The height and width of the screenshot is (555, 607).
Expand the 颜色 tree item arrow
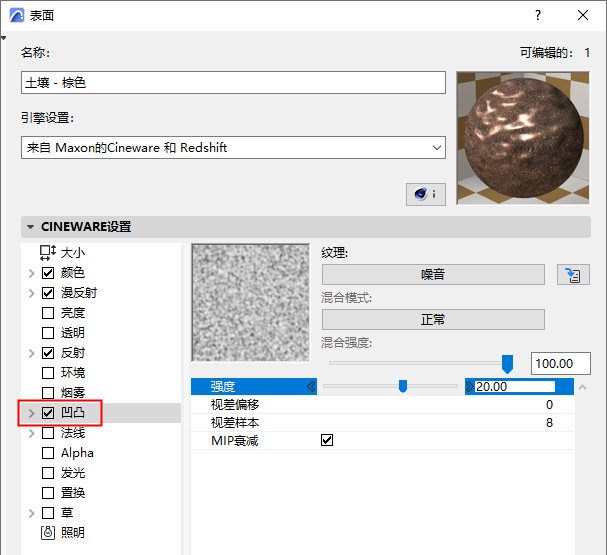(x=32, y=273)
